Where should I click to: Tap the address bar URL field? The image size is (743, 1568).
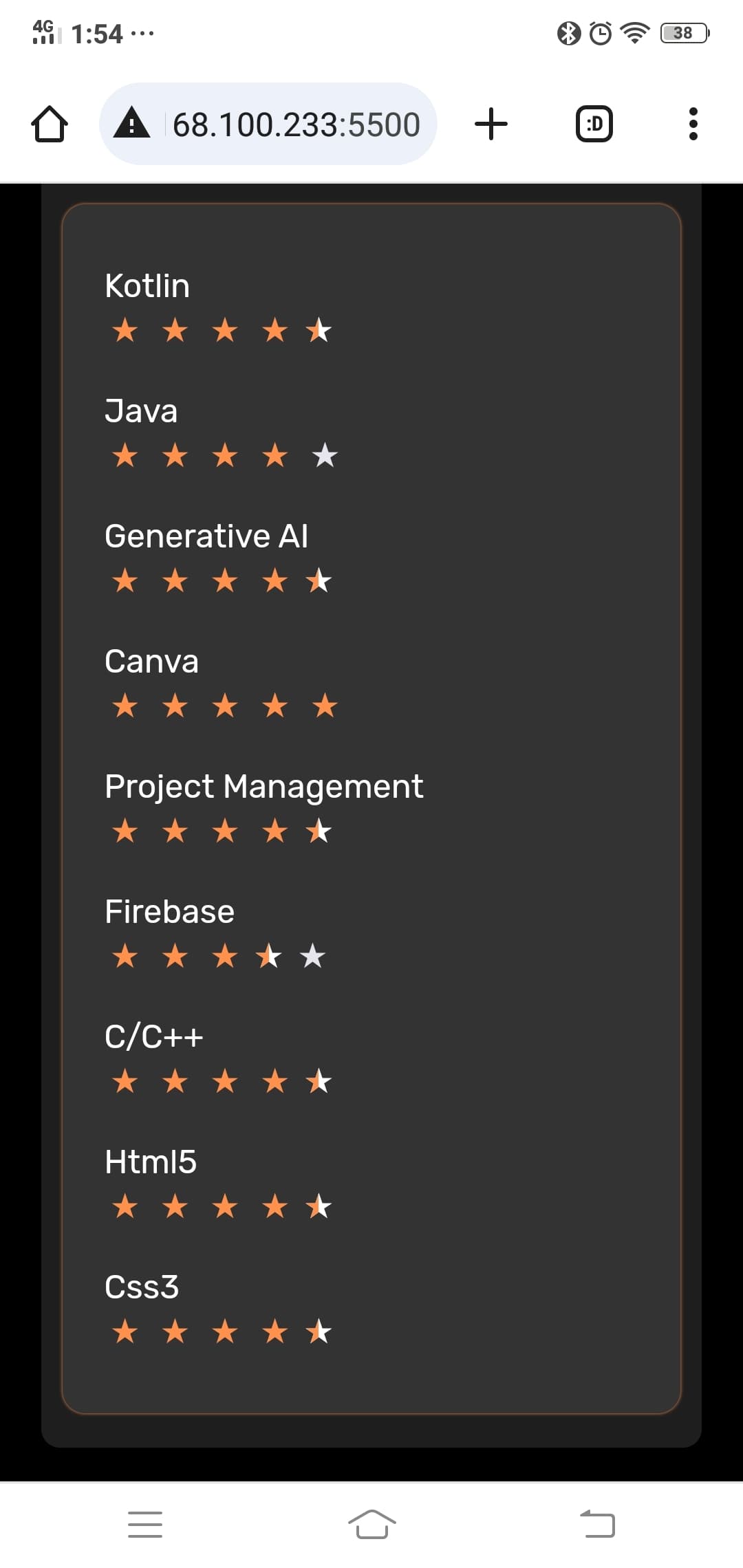click(296, 124)
